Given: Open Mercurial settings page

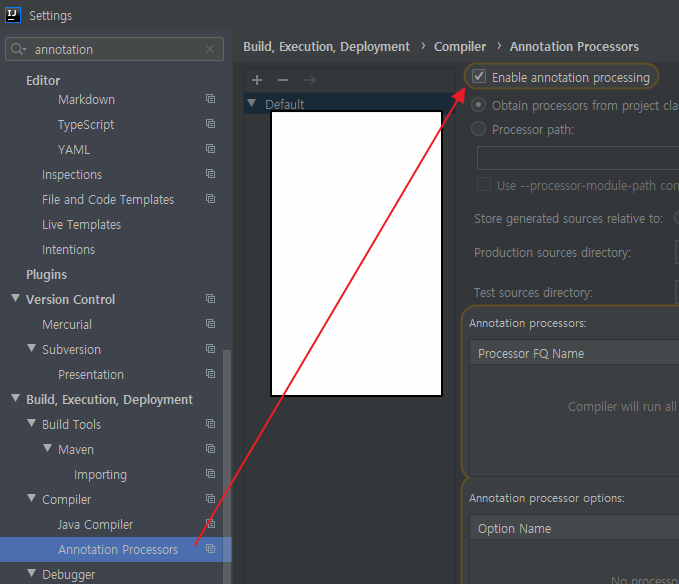Looking at the screenshot, I should pyautogui.click(x=67, y=325).
